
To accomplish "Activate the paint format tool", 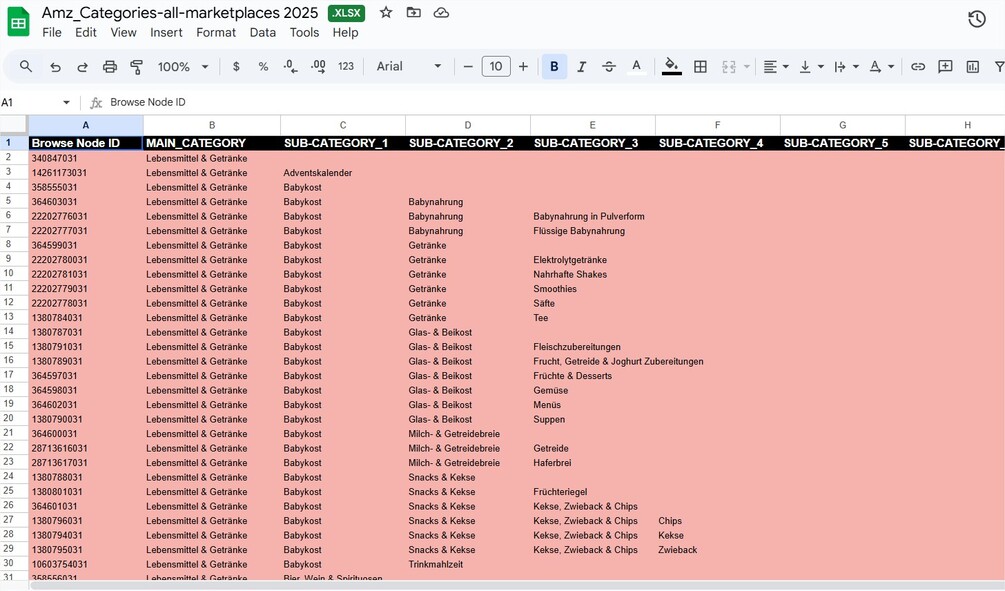I will pos(137,67).
